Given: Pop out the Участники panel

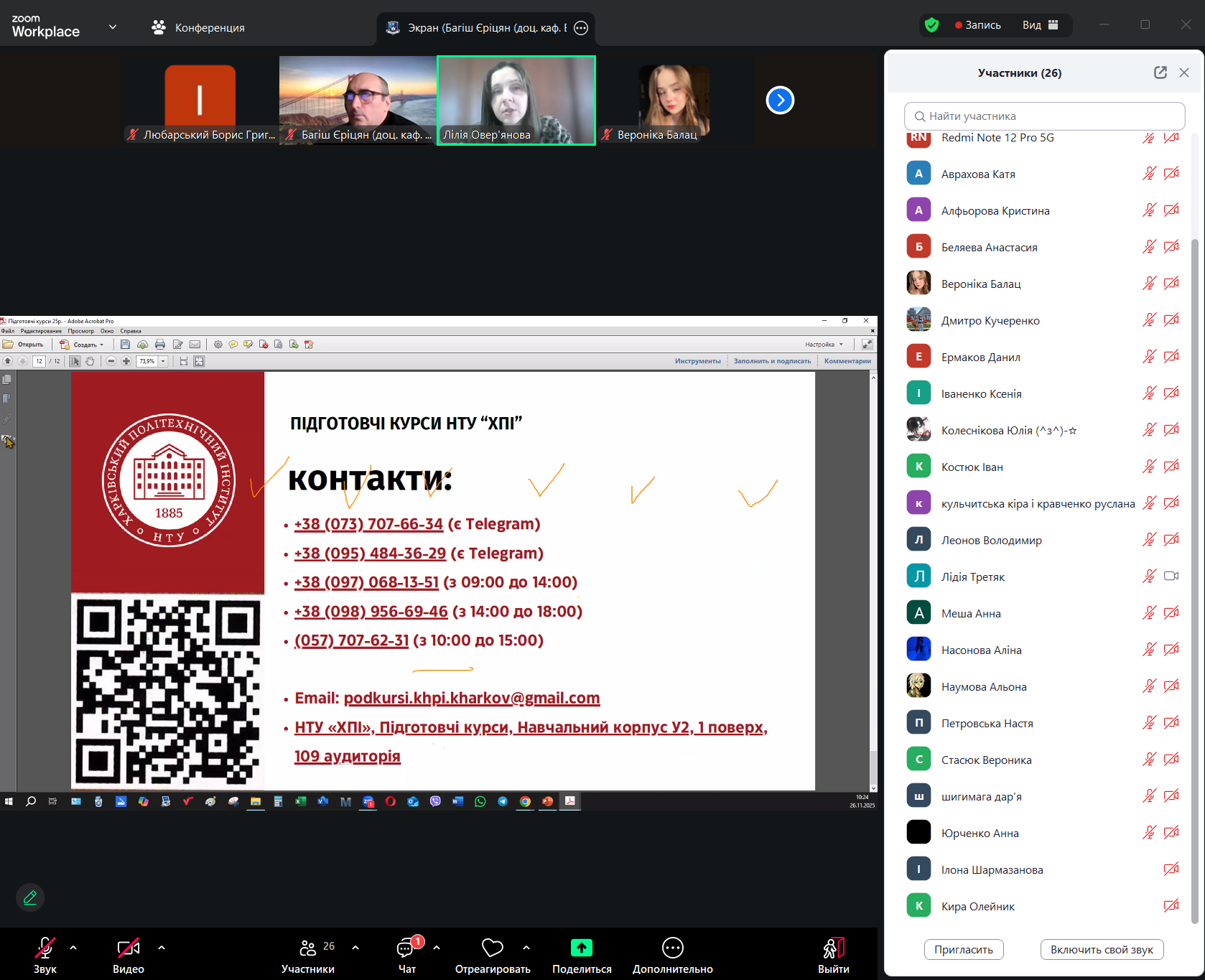Looking at the screenshot, I should (x=1160, y=73).
